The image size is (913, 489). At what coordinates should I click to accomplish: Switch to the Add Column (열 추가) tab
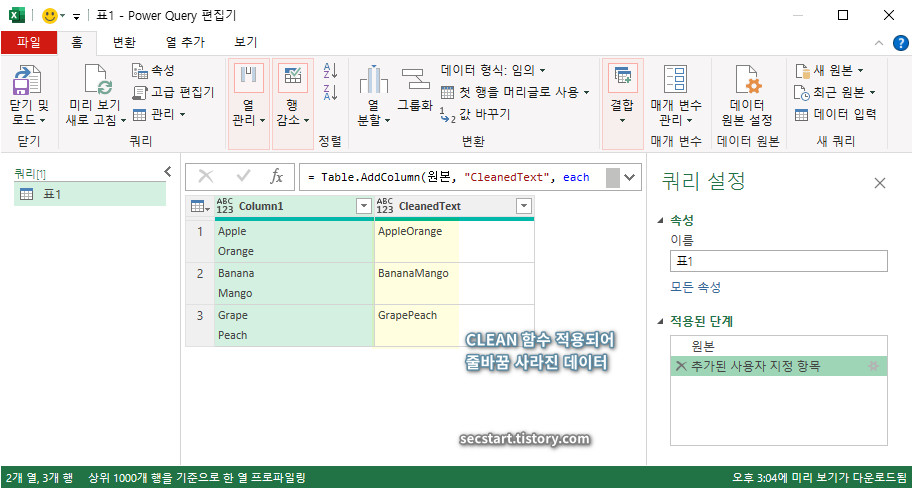tap(185, 42)
